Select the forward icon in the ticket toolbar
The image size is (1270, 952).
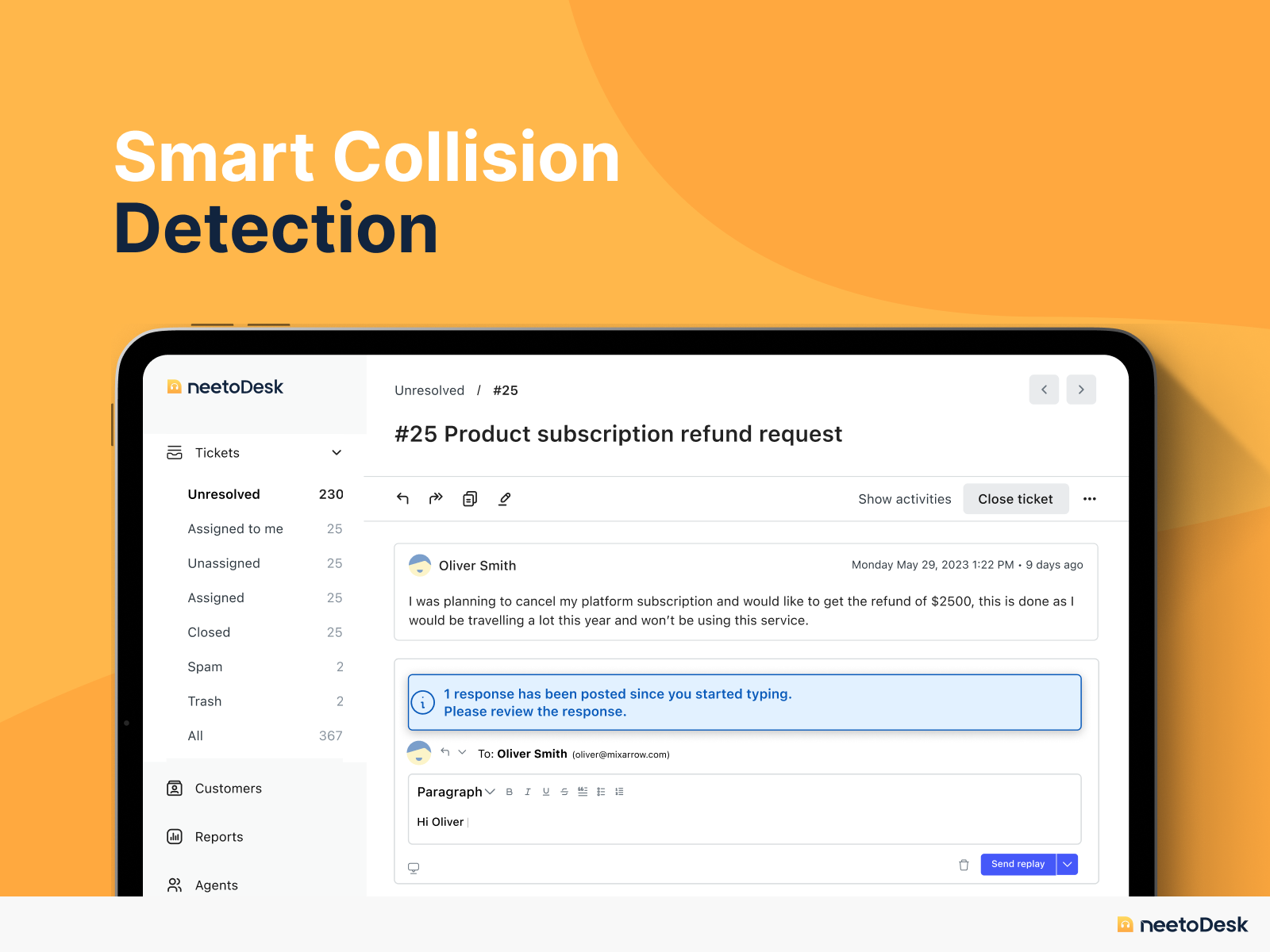(436, 498)
